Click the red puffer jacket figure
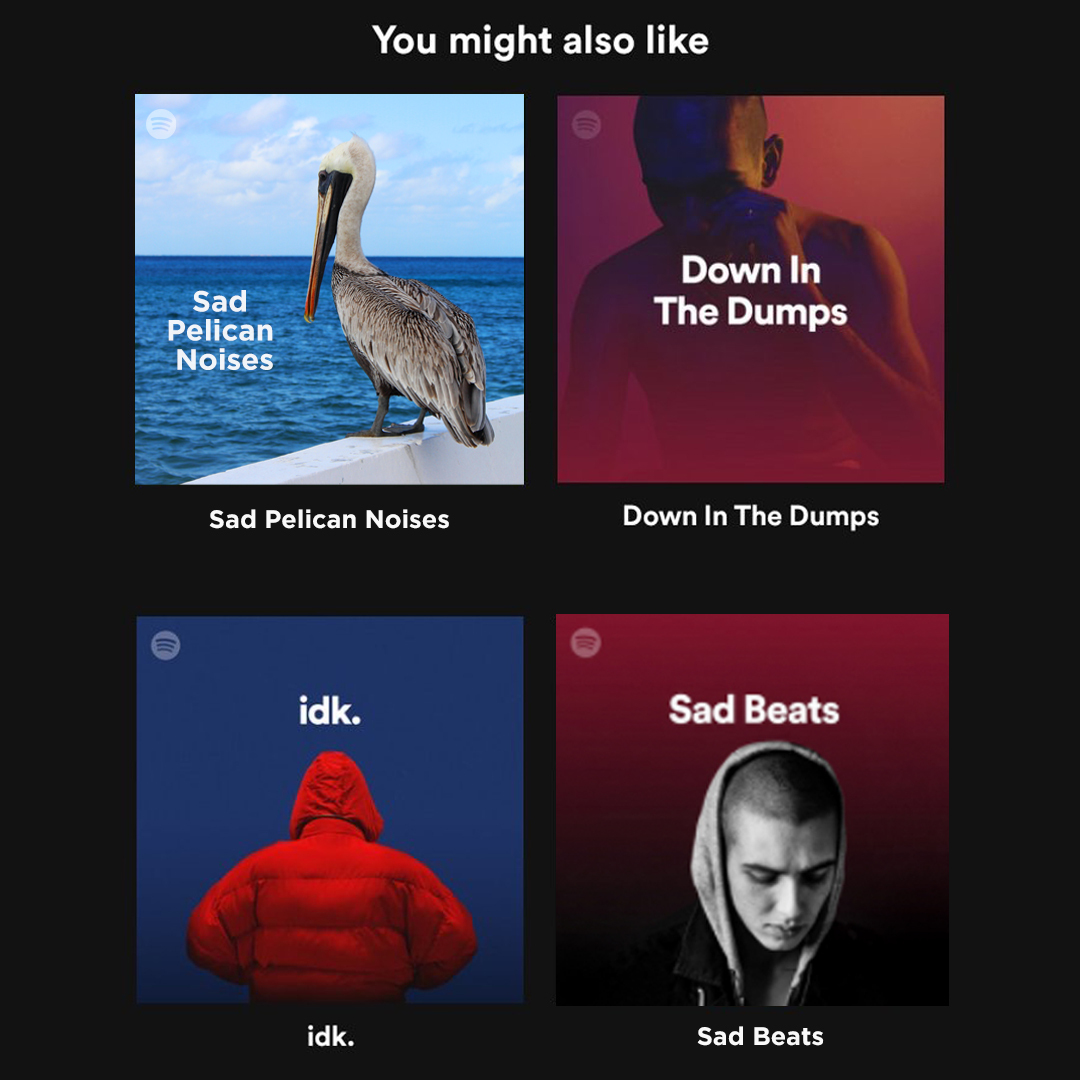1080x1080 pixels. pos(332,876)
